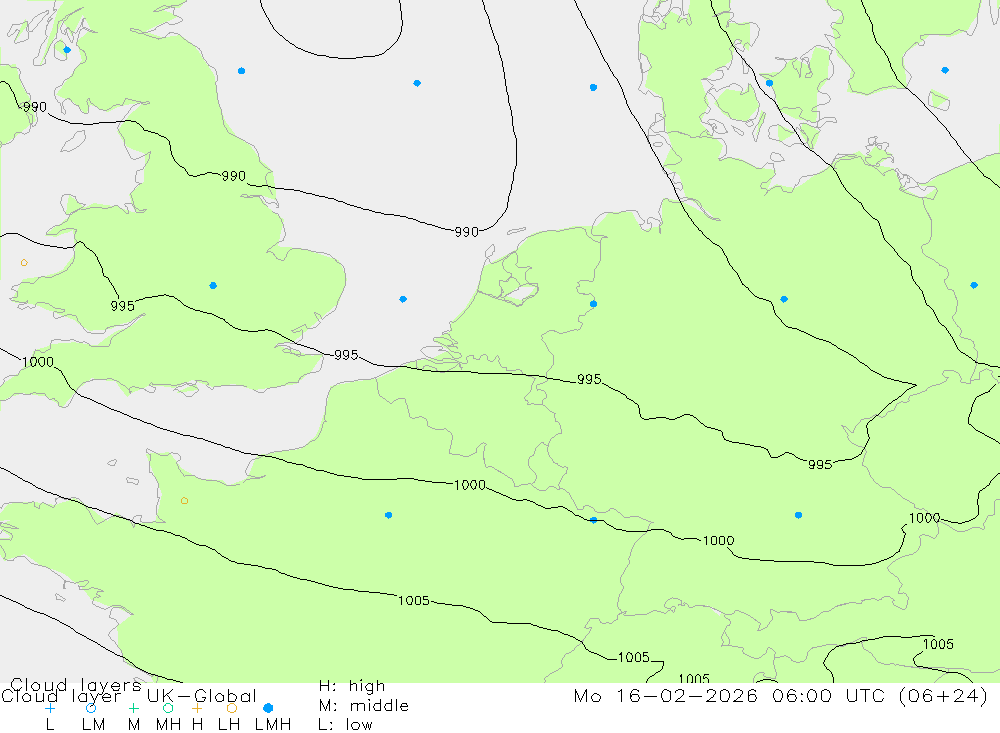
Task: Click the 995 label over western Germany
Action: click(589, 379)
